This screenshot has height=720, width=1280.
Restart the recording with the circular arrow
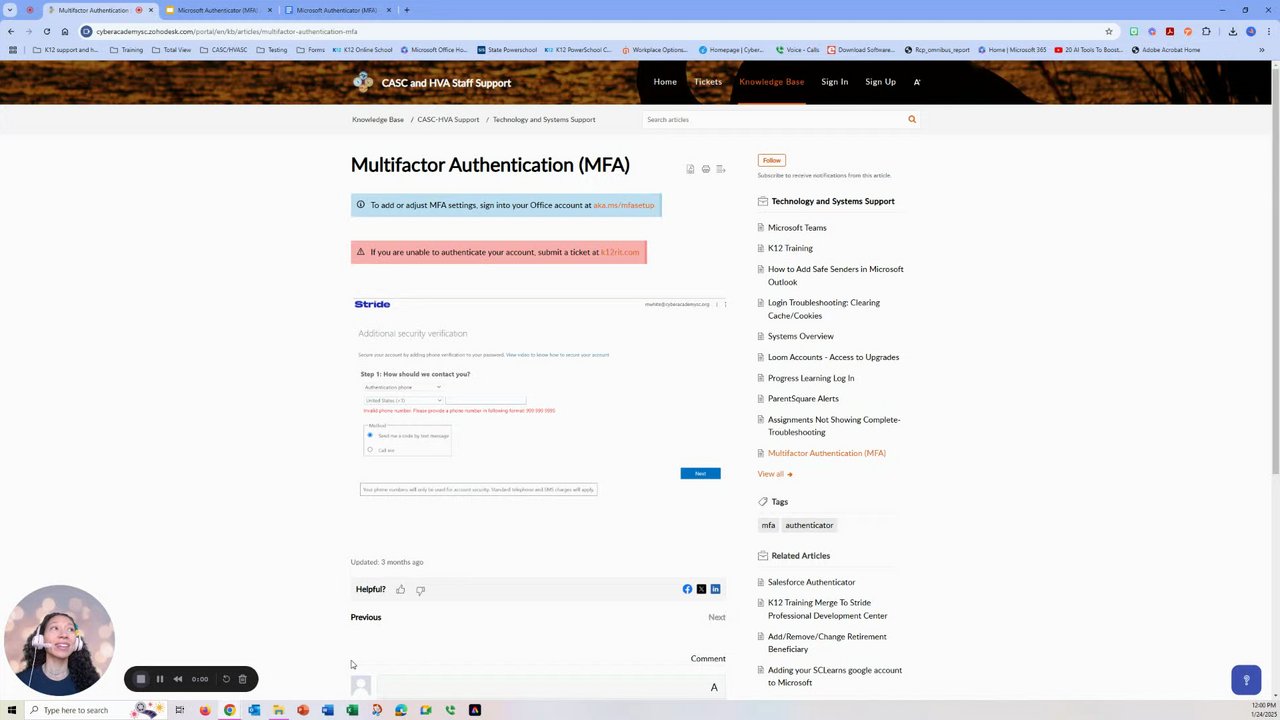[x=226, y=679]
